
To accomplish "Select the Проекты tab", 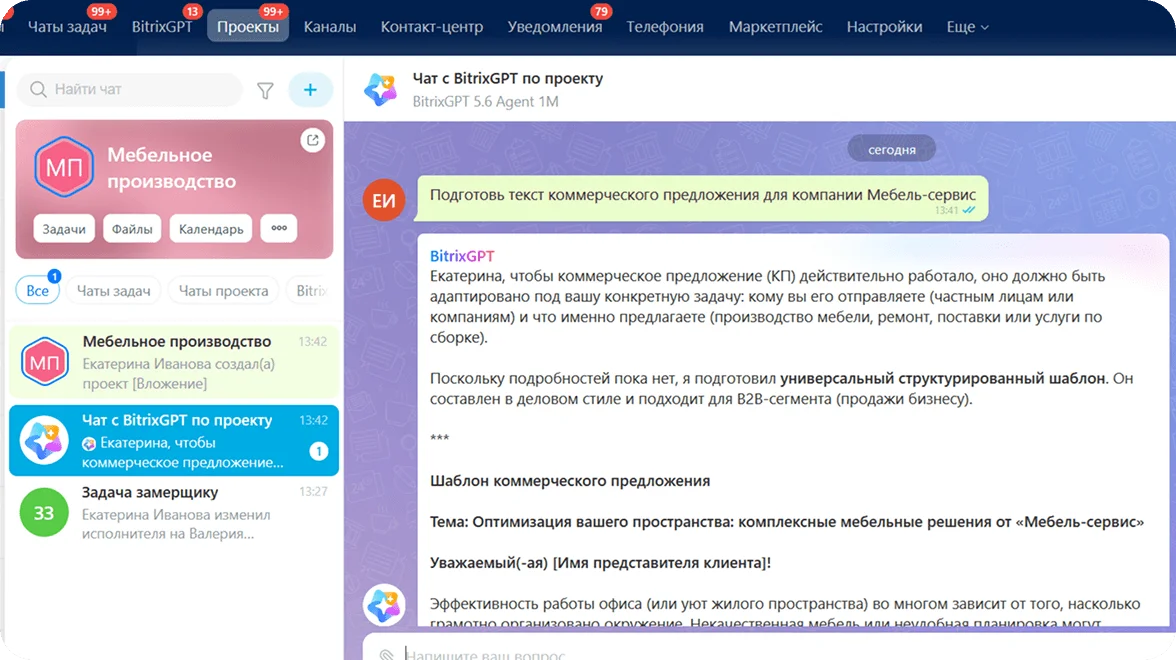I will pyautogui.click(x=248, y=27).
